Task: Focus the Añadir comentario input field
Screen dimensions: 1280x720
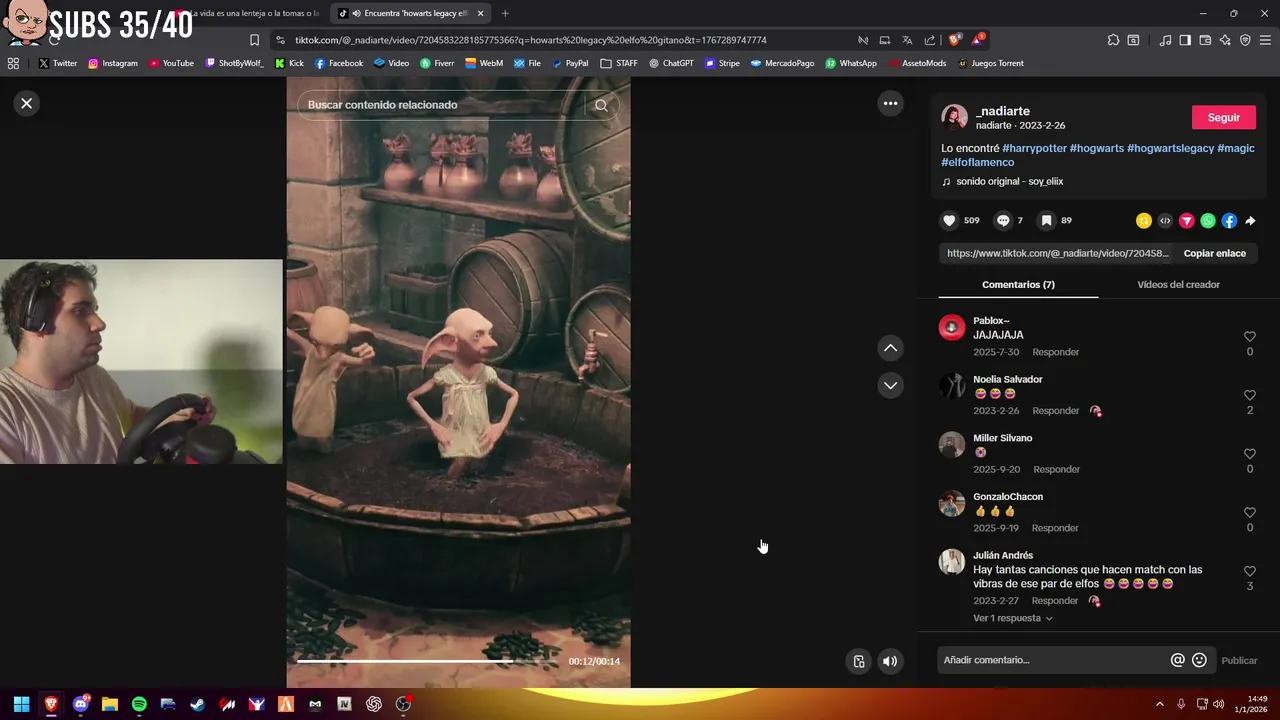Action: 1052,660
